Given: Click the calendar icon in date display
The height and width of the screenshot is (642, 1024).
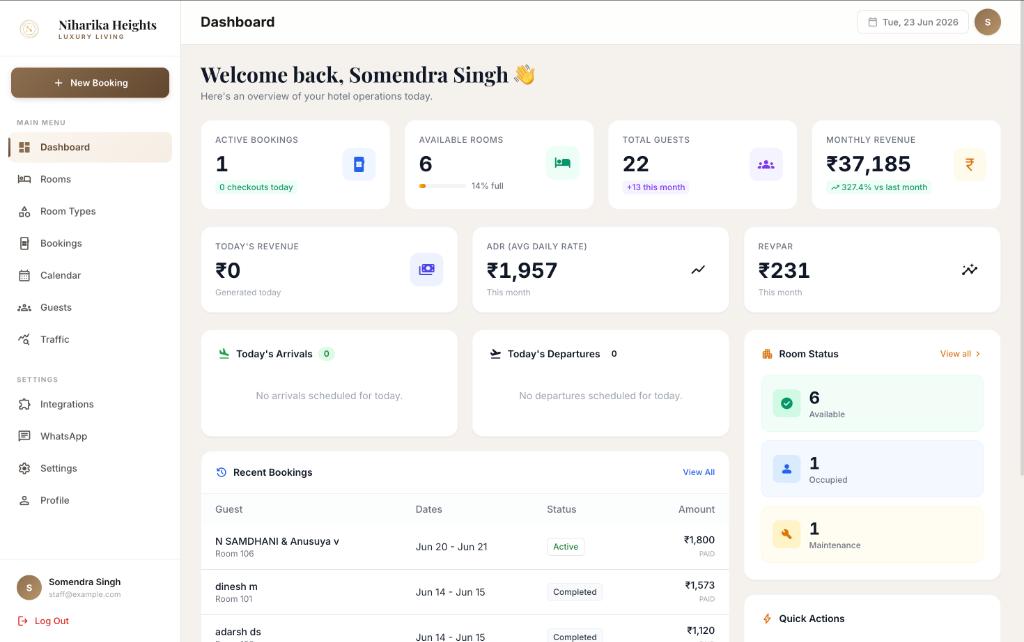Looking at the screenshot, I should [872, 22].
